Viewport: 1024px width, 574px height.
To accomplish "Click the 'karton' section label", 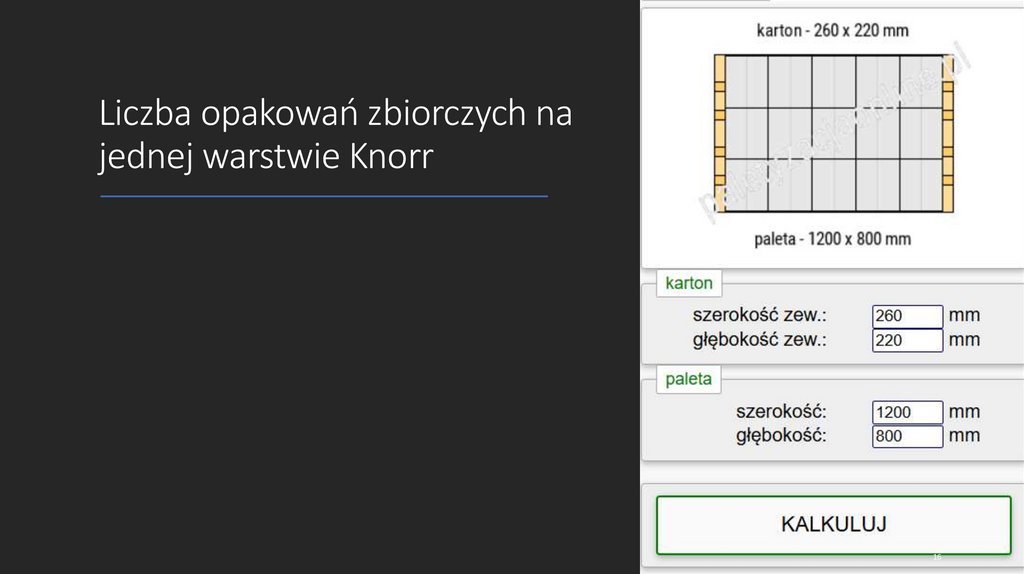I will pyautogui.click(x=688, y=283).
